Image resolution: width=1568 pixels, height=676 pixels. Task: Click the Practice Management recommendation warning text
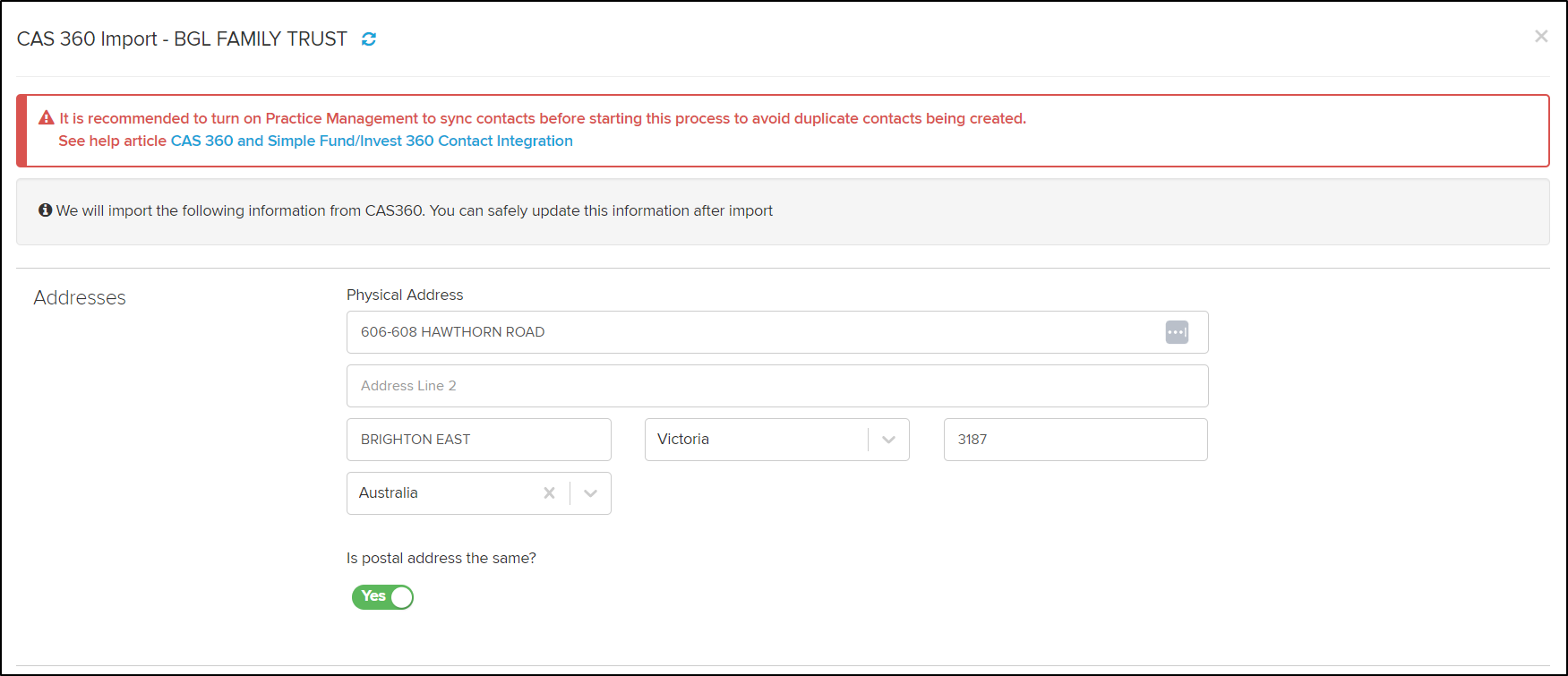pyautogui.click(x=543, y=118)
